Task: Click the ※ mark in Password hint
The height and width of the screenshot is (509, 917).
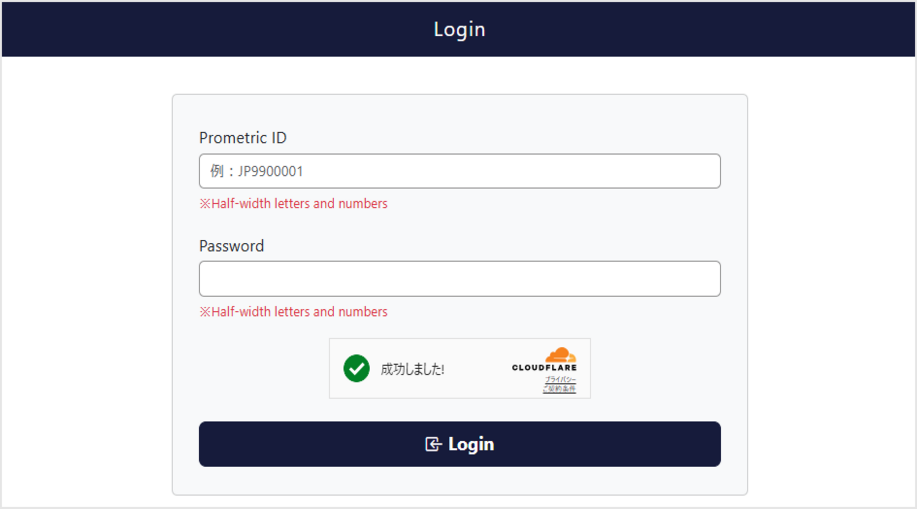Action: (205, 312)
